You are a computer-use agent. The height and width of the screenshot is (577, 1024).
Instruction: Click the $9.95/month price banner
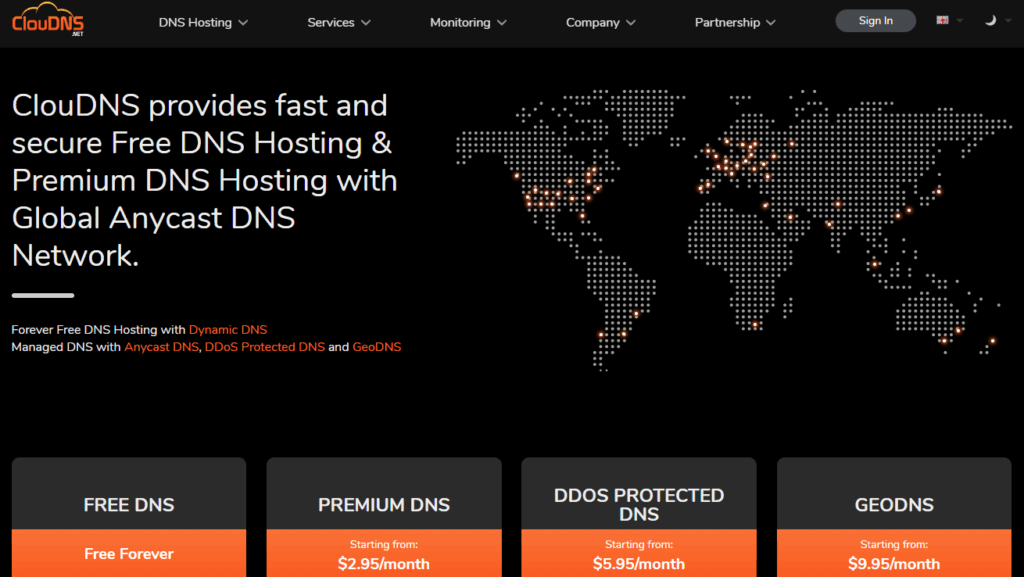point(894,554)
